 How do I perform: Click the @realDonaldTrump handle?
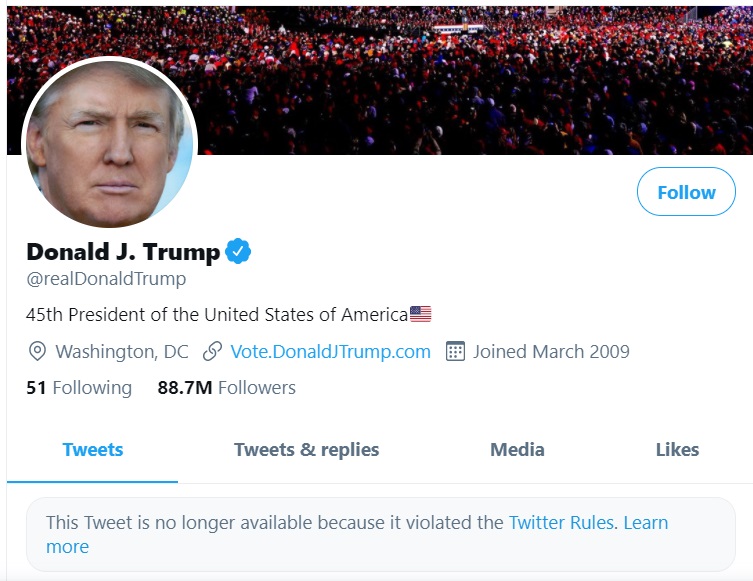click(106, 279)
